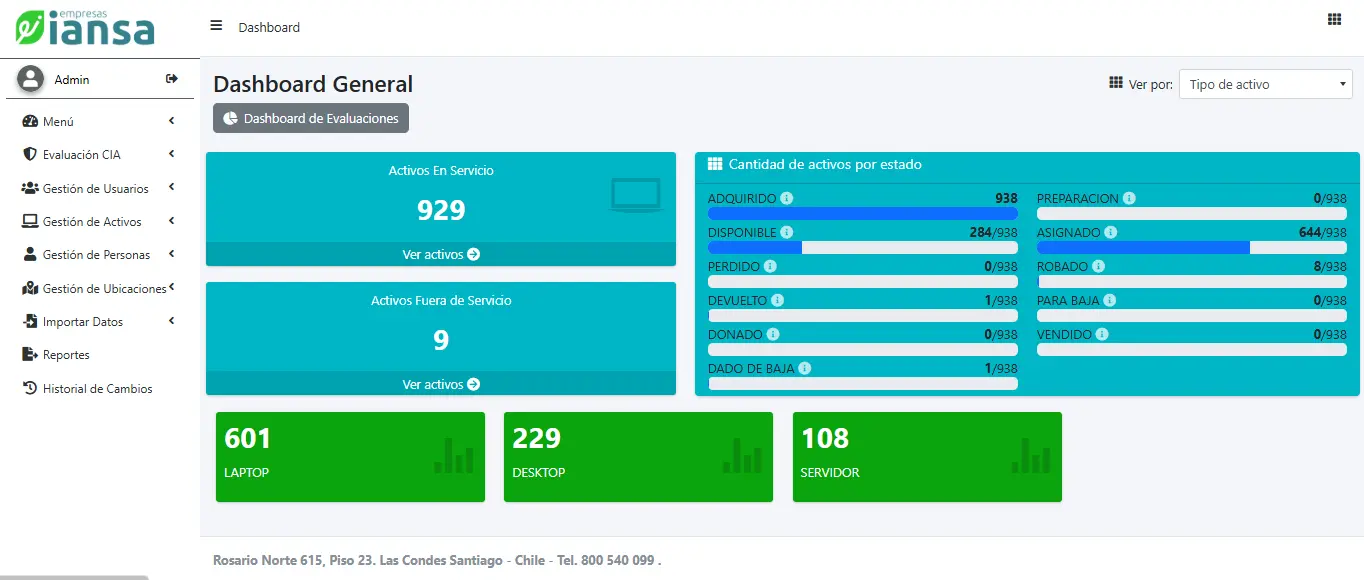Click the logout icon next to Admin

172,79
